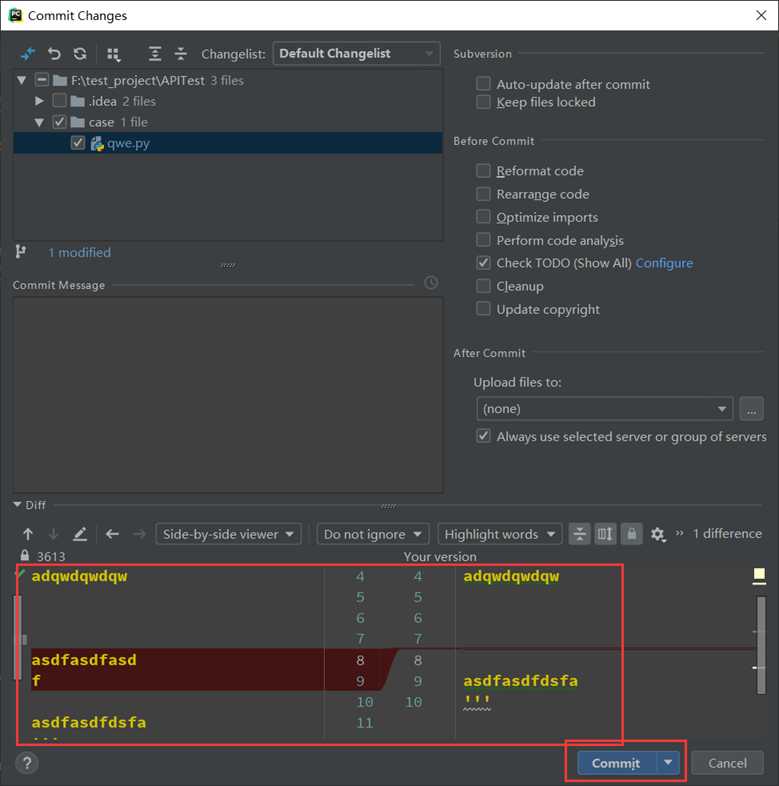Image resolution: width=779 pixels, height=786 pixels.
Task: Toggle collapse unchanged fragments icon
Action: pos(579,534)
